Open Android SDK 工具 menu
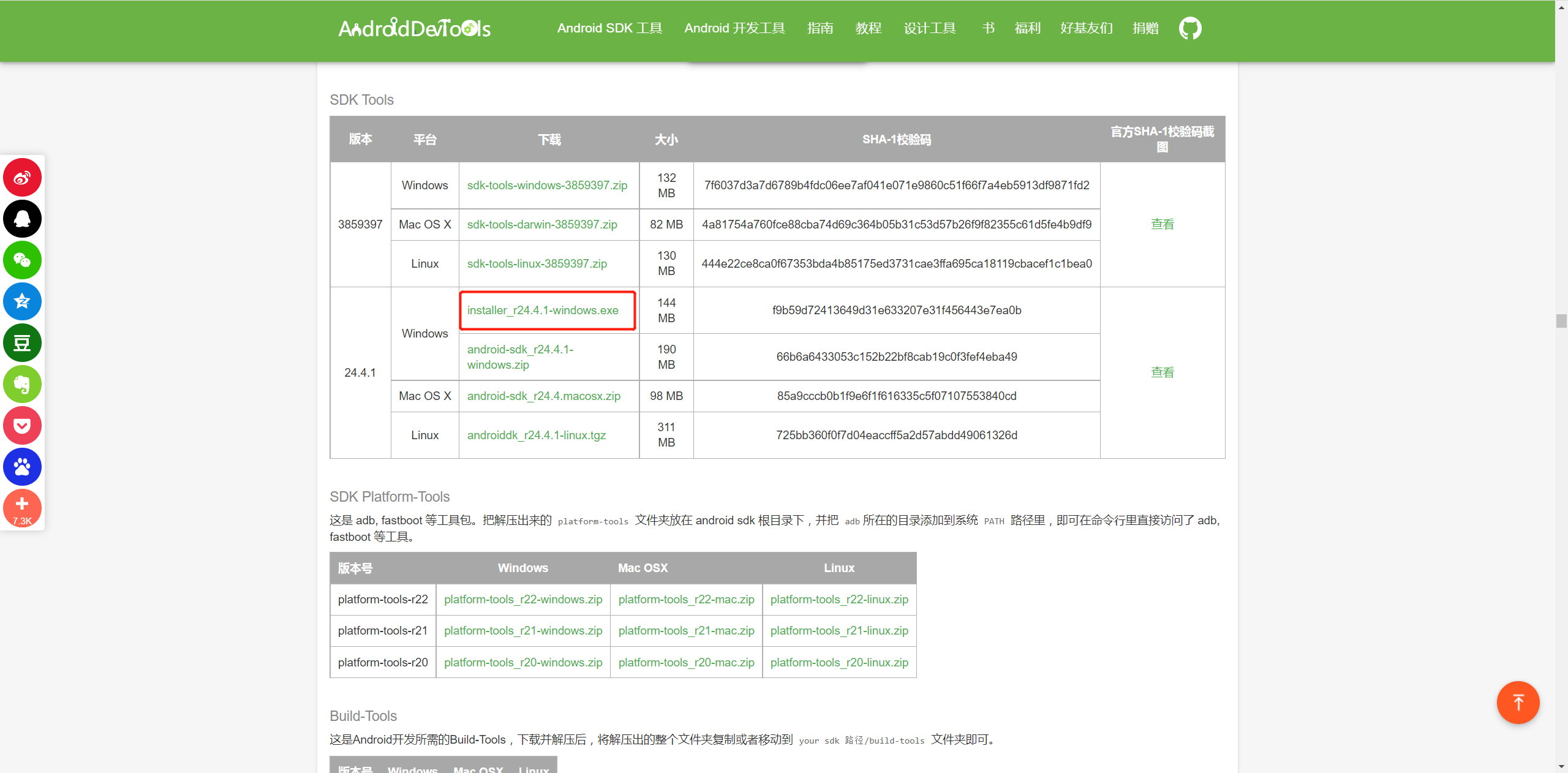The height and width of the screenshot is (773, 1568). (609, 28)
